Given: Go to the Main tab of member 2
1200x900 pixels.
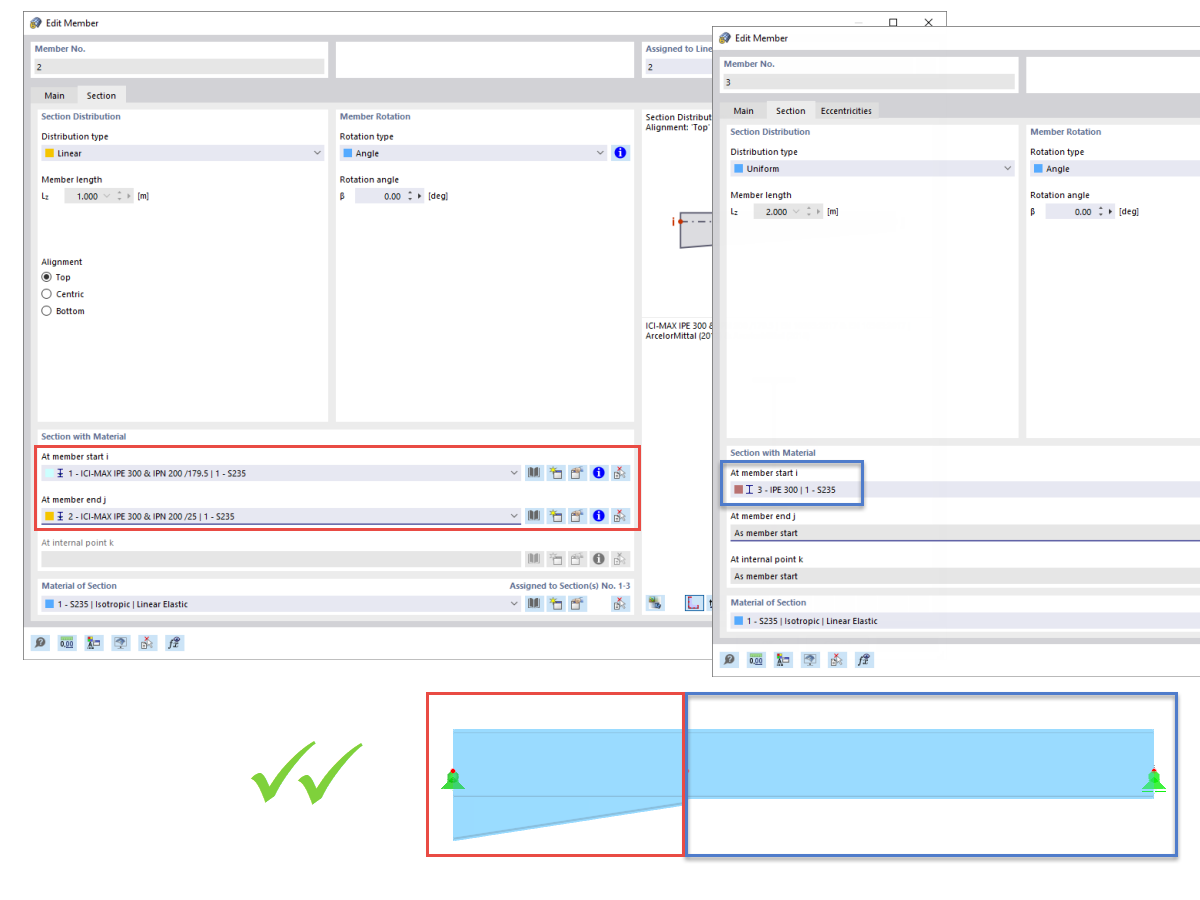Looking at the screenshot, I should click(x=54, y=95).
